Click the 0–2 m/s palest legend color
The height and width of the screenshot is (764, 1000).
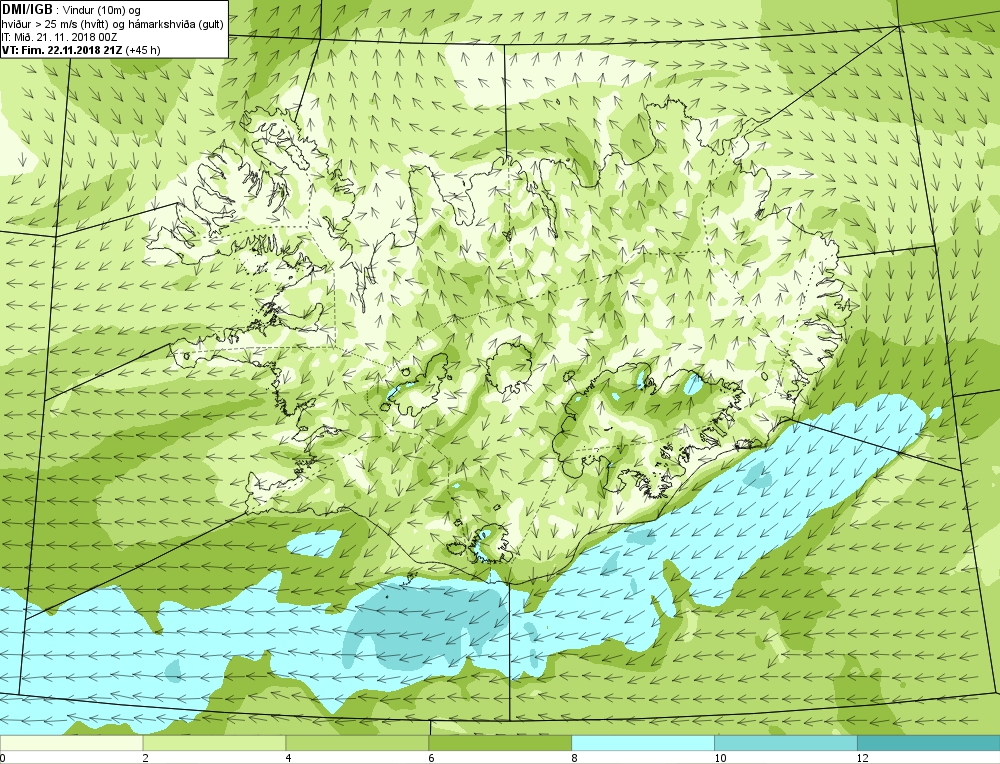pos(71,743)
